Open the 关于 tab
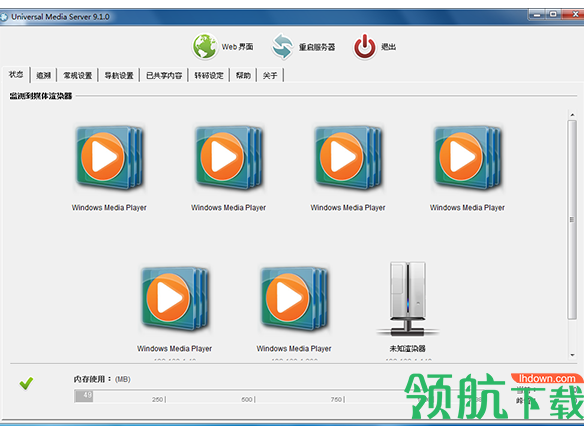This screenshot has width=584, height=426. click(x=270, y=75)
